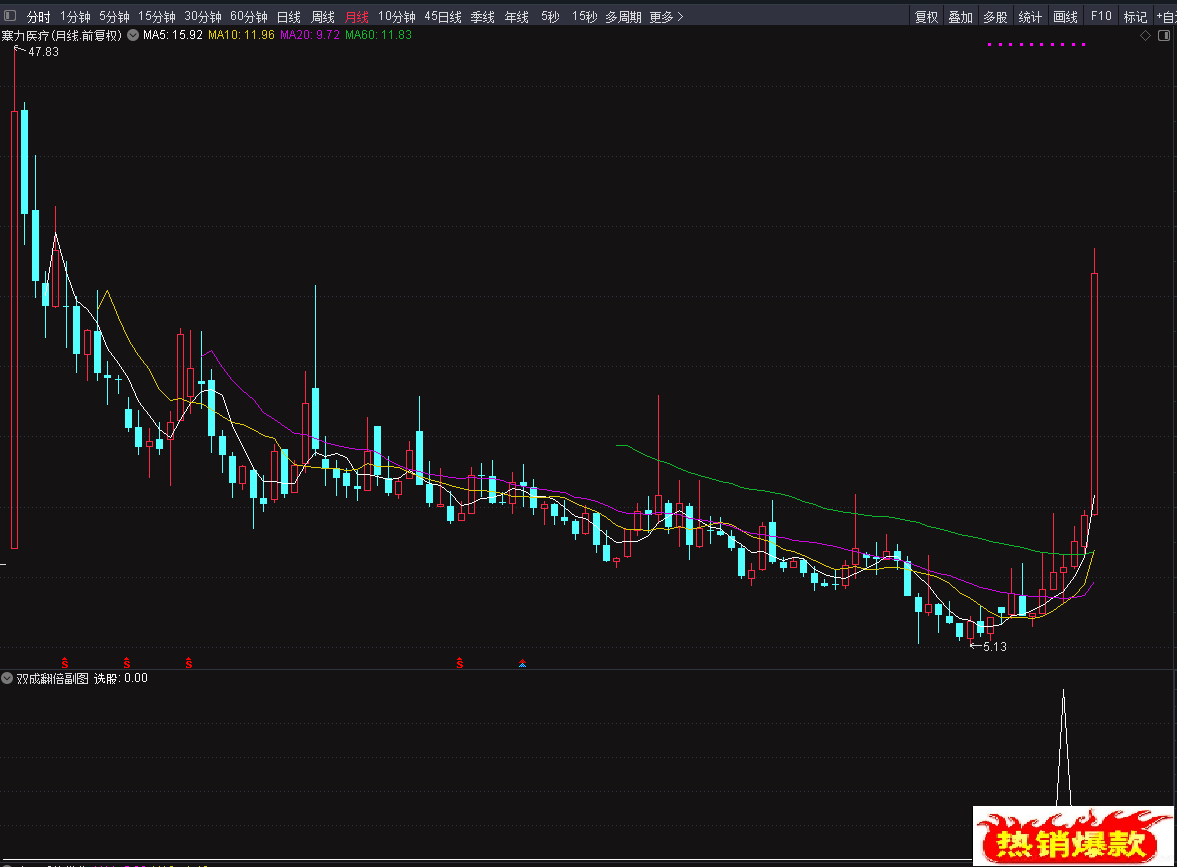Select the 15秒 period tab
The image size is (1177, 867).
click(585, 17)
